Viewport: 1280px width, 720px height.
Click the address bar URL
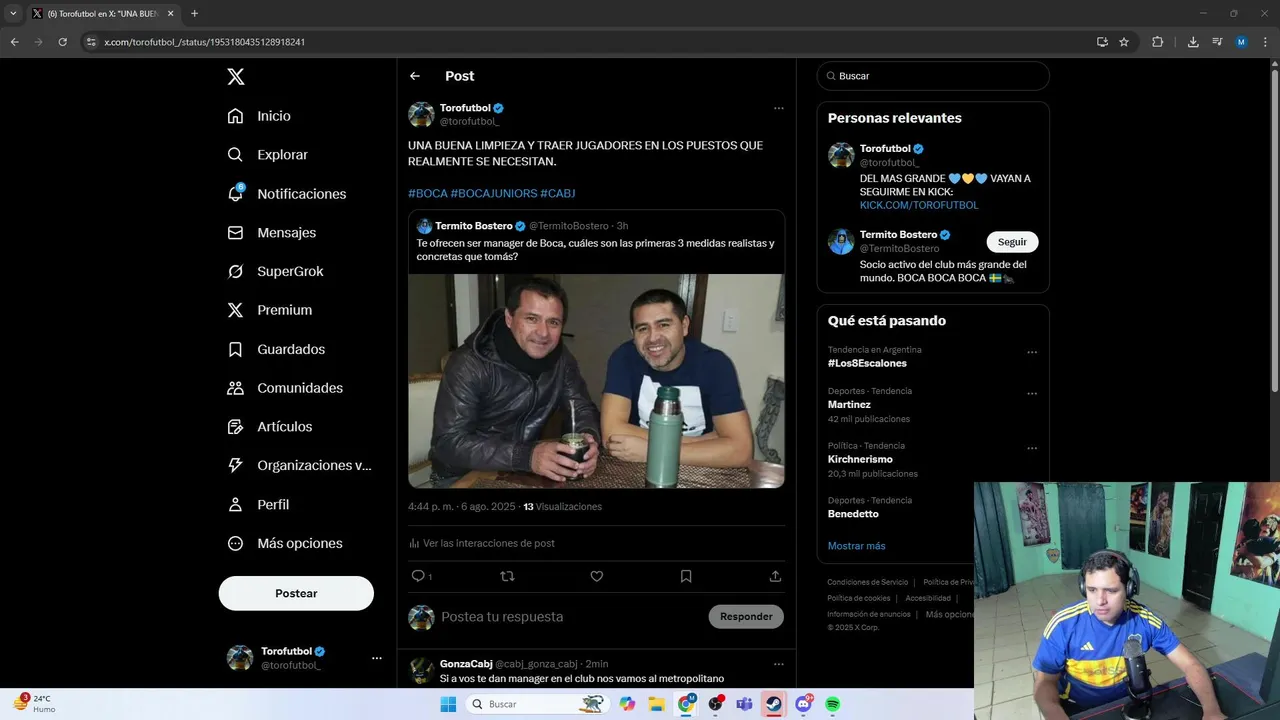[205, 42]
